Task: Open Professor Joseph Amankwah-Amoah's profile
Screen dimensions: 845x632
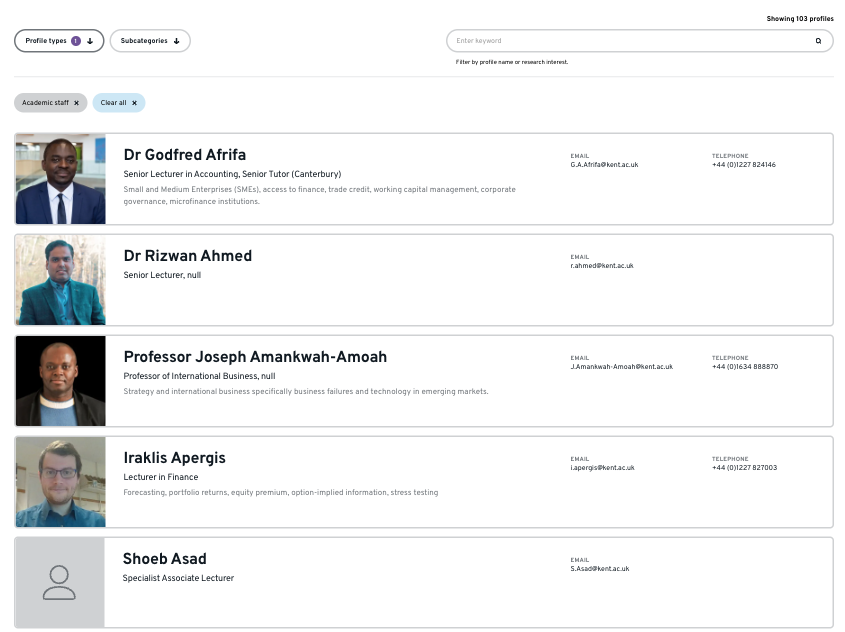Action: tap(255, 357)
